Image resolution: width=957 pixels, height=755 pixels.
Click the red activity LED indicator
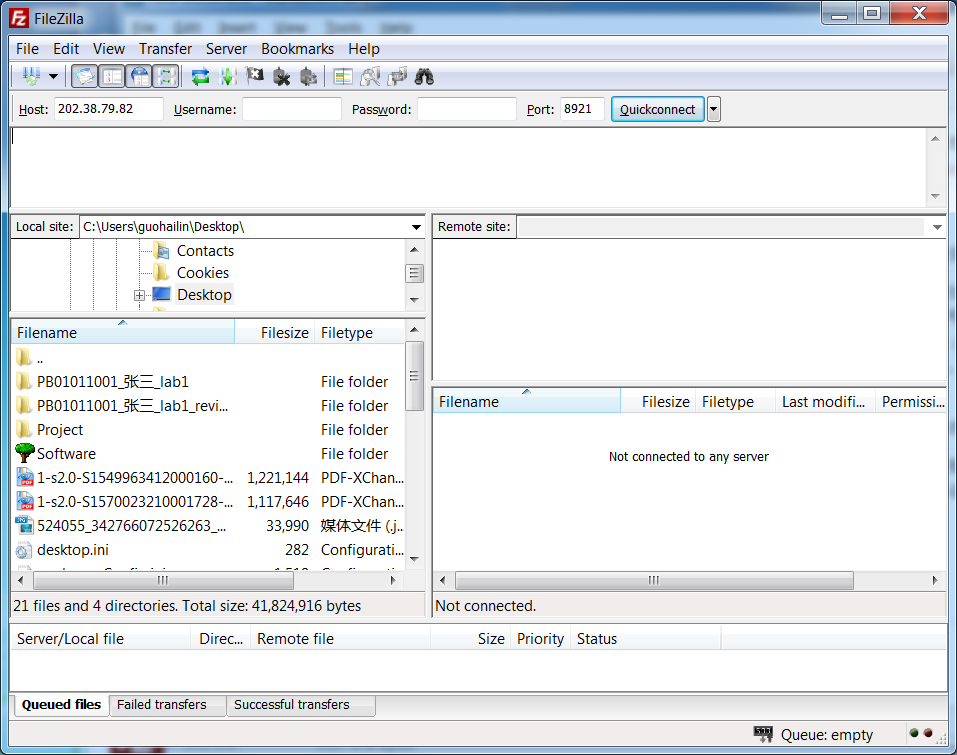pyautogui.click(x=928, y=733)
